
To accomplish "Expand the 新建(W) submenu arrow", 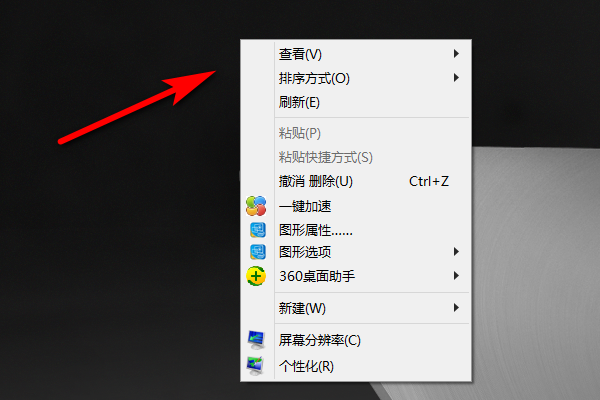I will click(x=456, y=308).
